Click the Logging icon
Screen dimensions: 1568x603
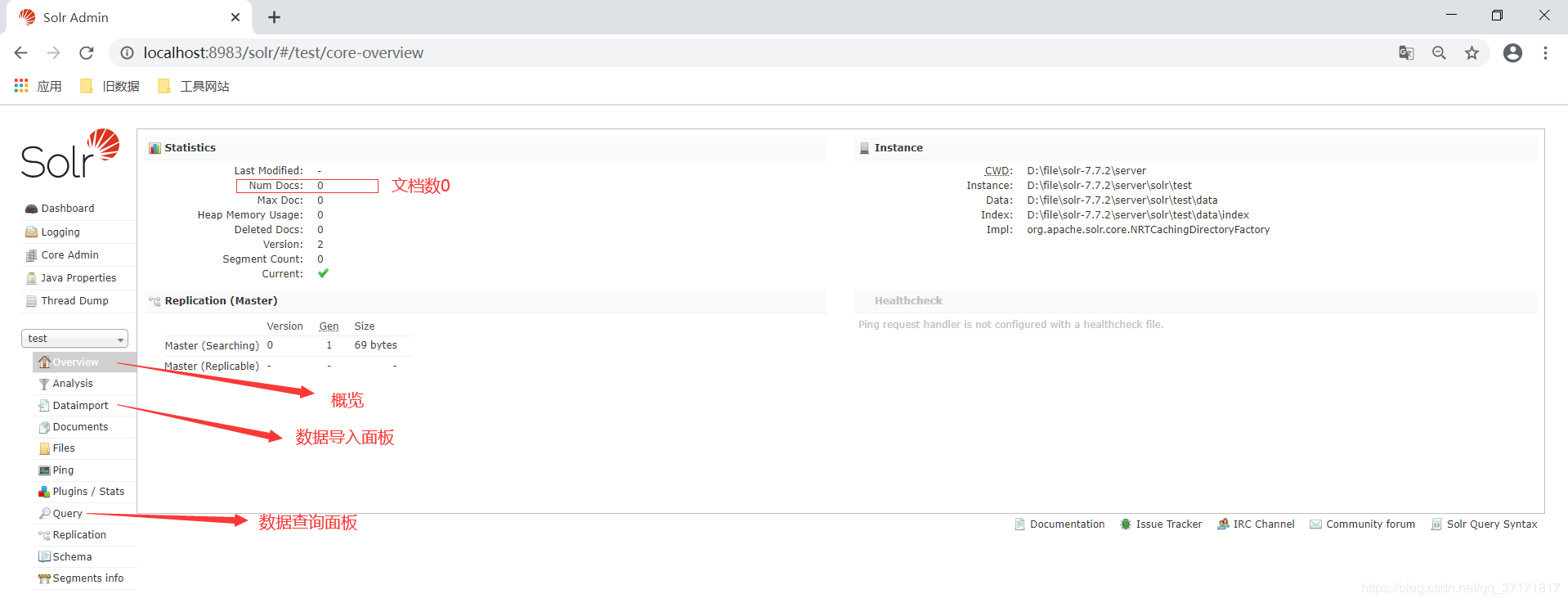pyautogui.click(x=31, y=232)
